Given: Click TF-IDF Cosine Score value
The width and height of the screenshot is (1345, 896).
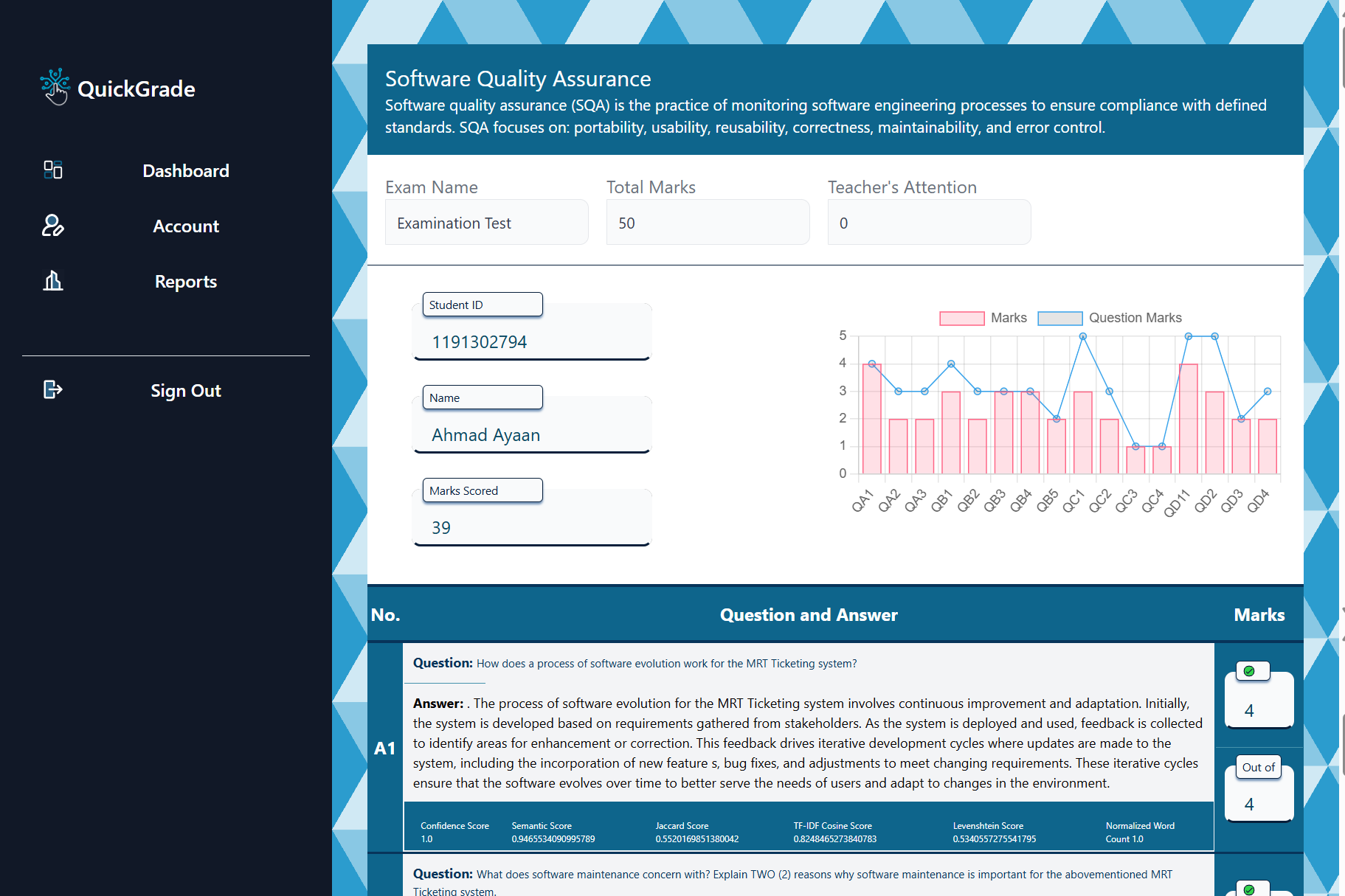Looking at the screenshot, I should point(835,839).
